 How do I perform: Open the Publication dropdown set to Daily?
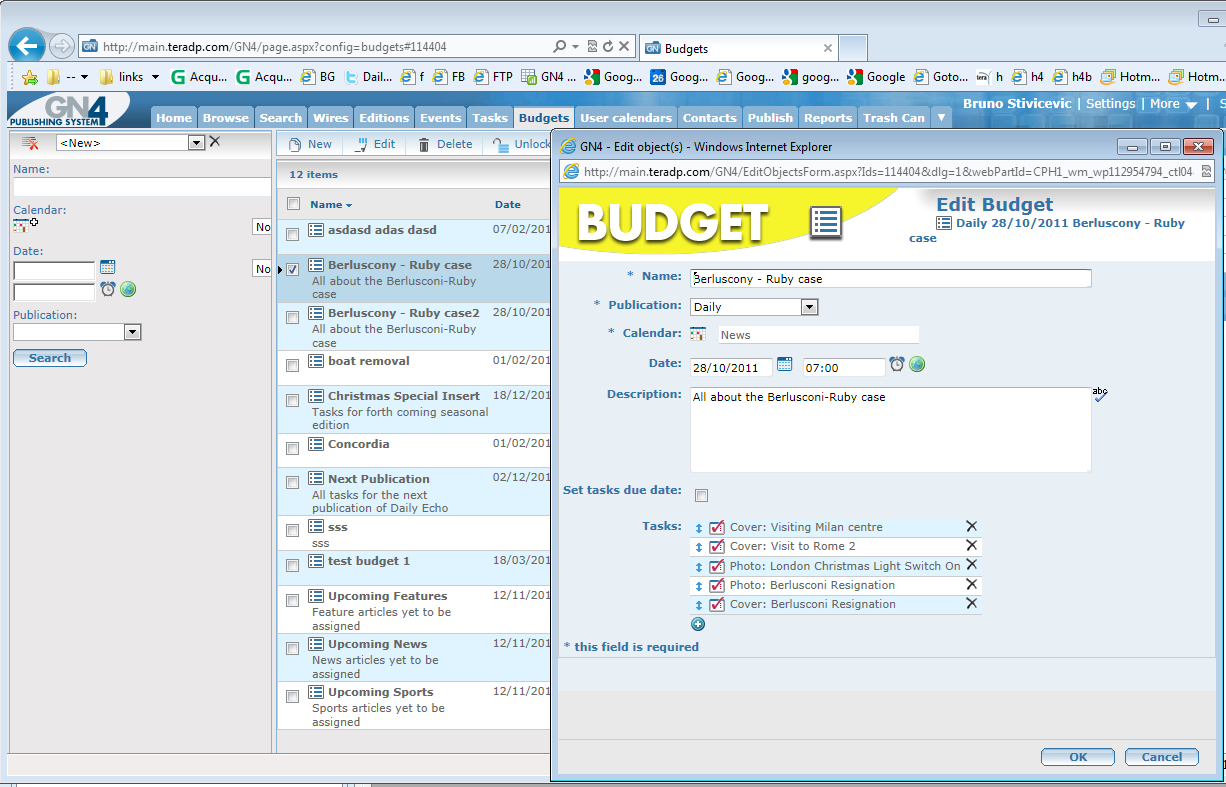(754, 307)
